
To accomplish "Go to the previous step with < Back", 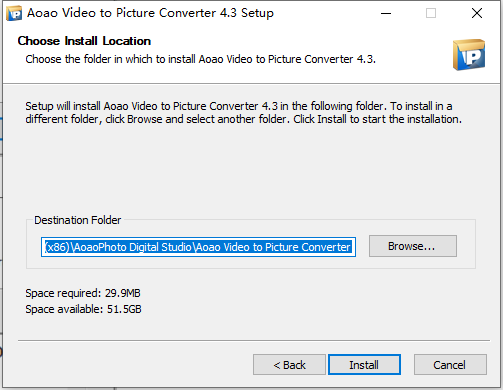I will (289, 365).
